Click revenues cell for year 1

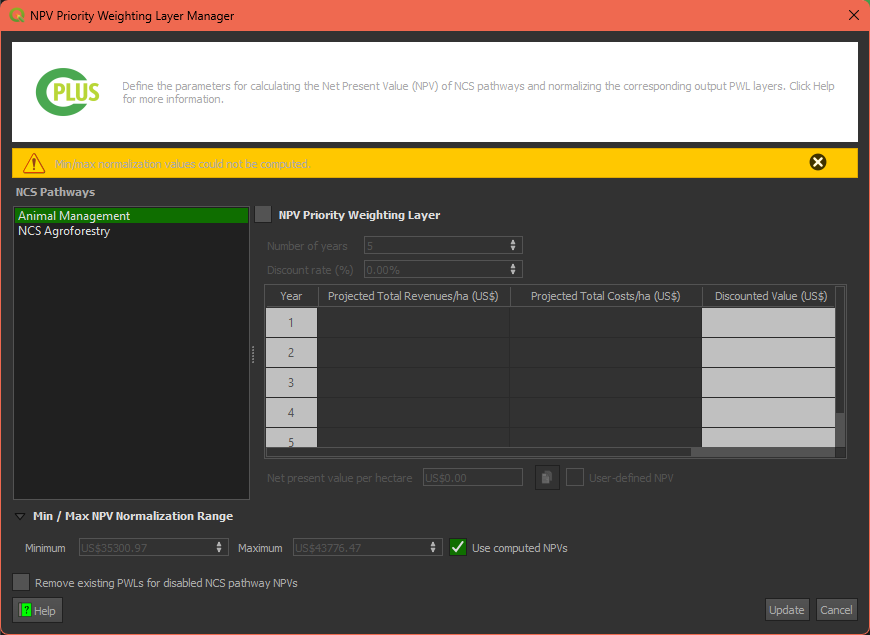[x=413, y=322]
